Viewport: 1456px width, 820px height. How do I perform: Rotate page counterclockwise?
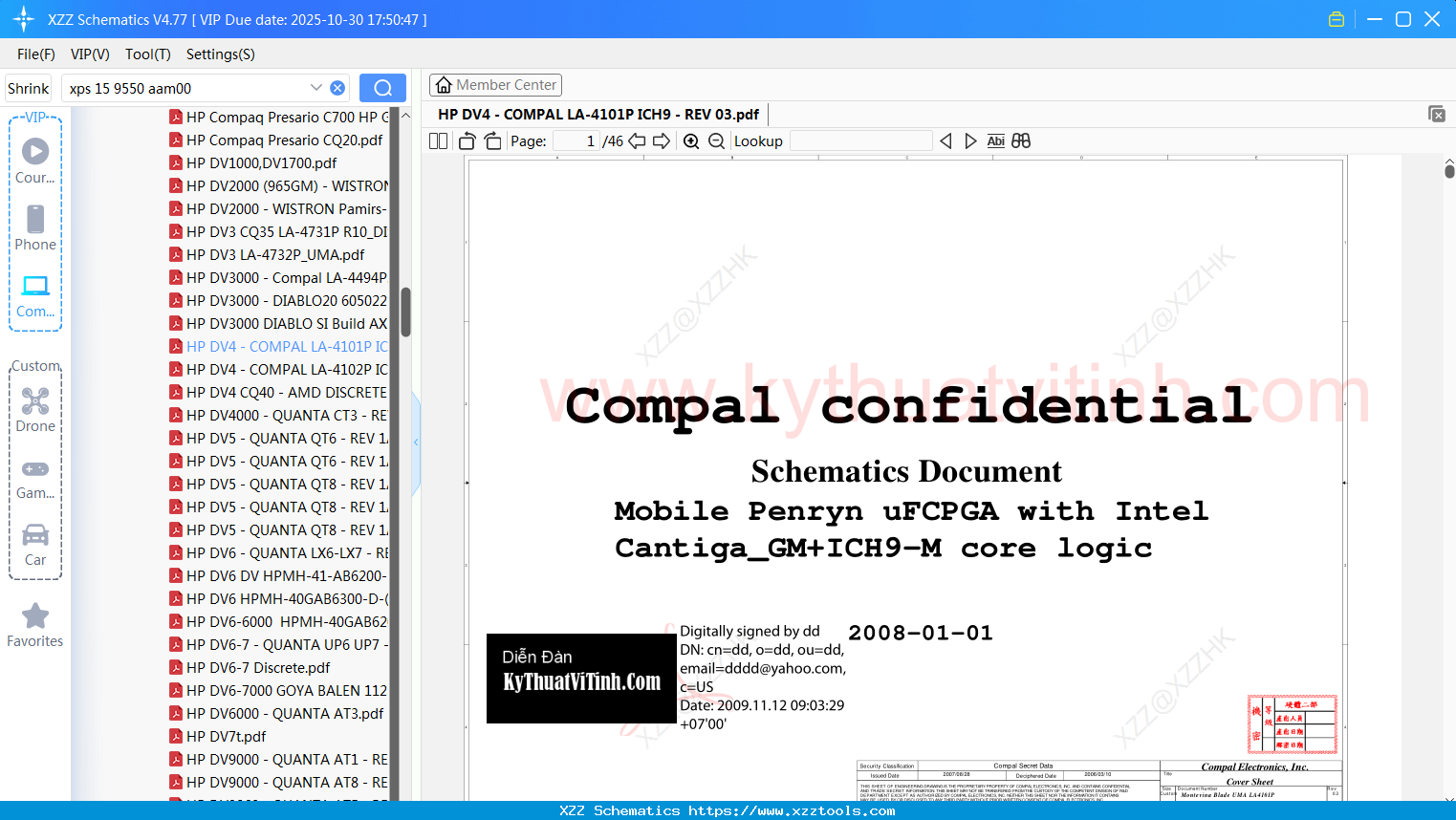[467, 140]
